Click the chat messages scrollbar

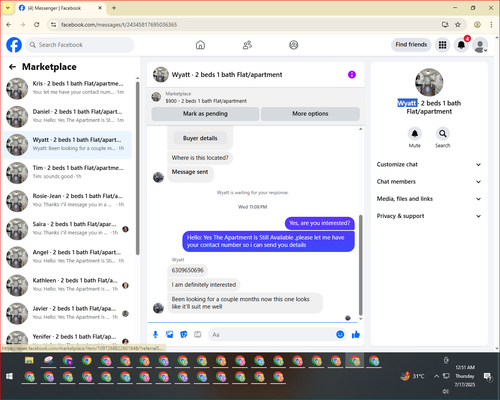click(360, 265)
